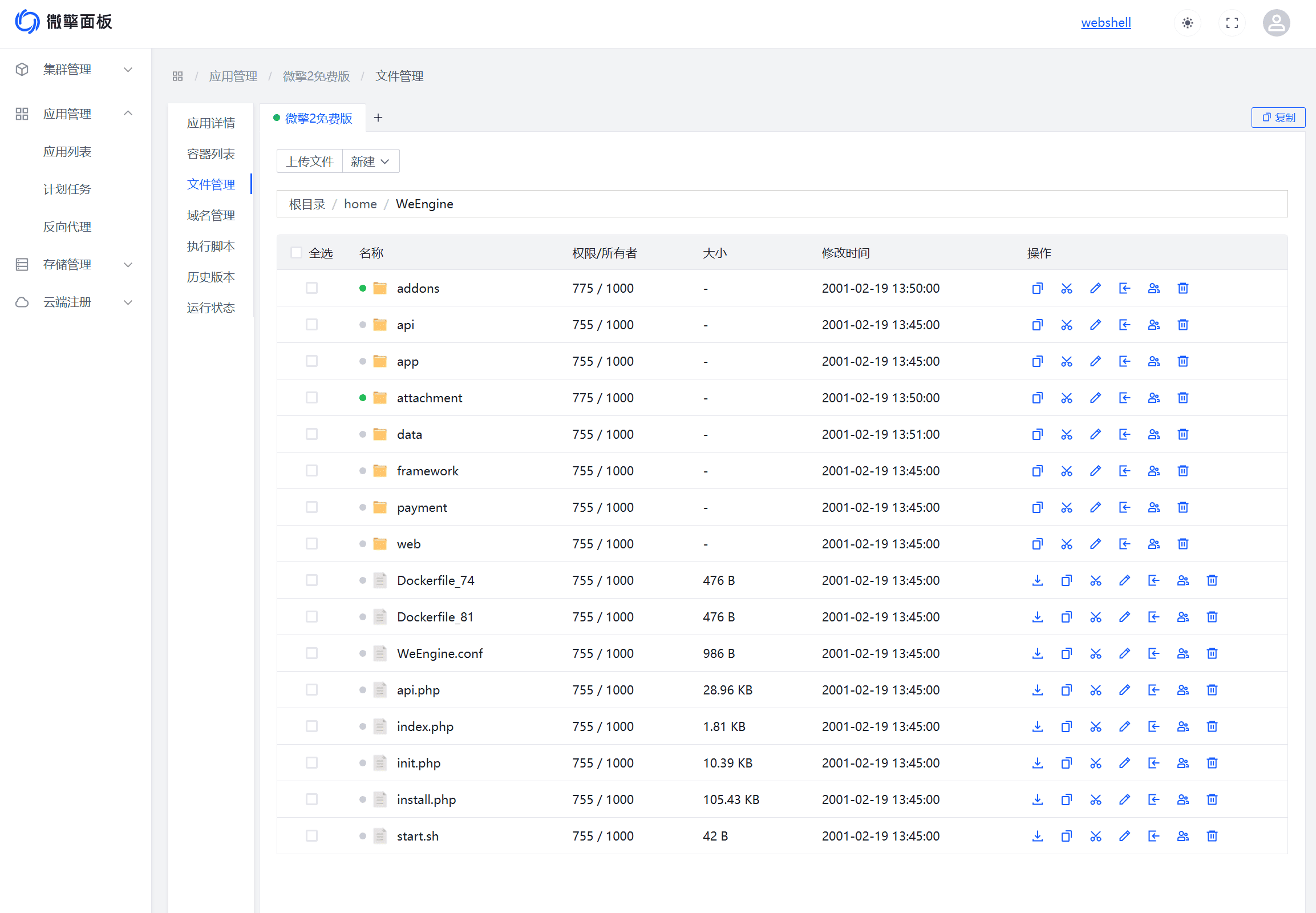
Task: Toggle the light/dark theme icon
Action: [1187, 23]
